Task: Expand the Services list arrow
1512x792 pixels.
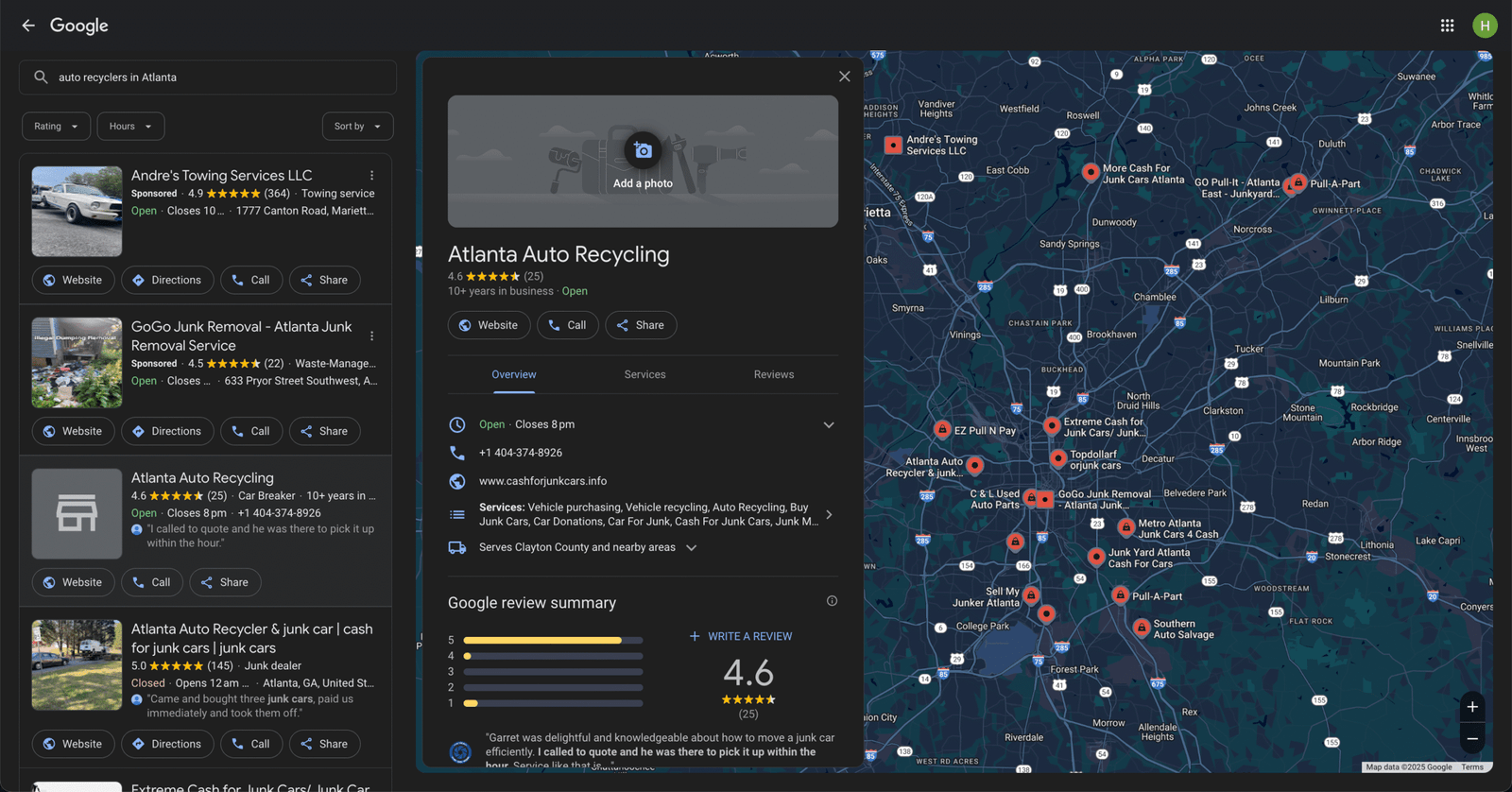Action: (x=829, y=514)
